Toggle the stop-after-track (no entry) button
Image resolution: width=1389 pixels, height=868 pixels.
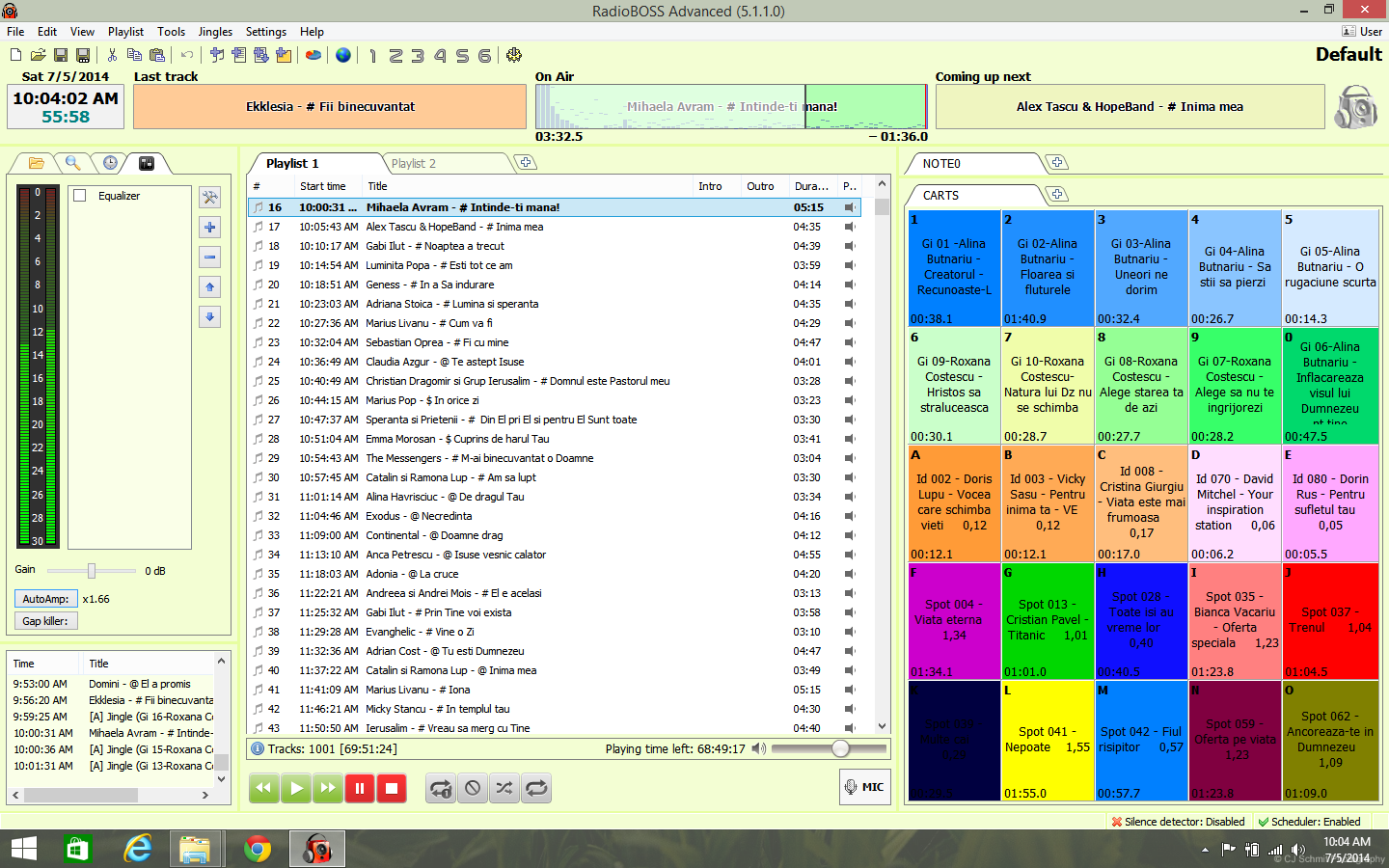tap(473, 788)
